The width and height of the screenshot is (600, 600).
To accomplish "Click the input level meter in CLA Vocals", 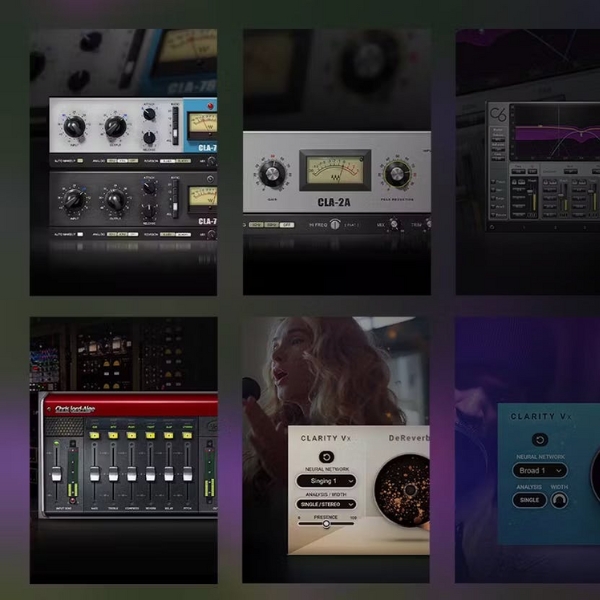I will click(x=73, y=474).
